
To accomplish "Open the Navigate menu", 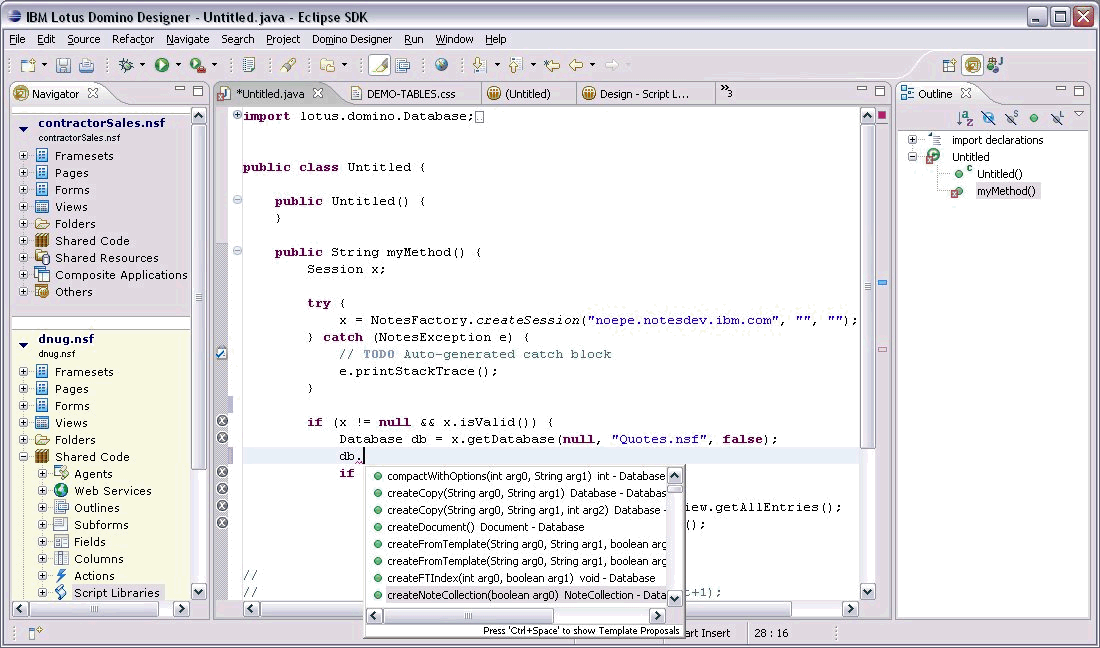I will (187, 39).
